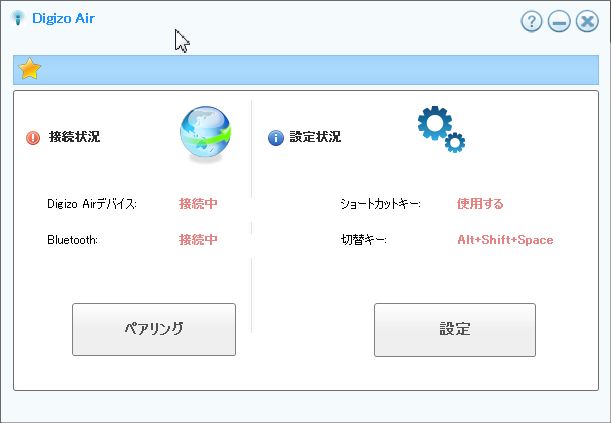611x423 pixels.
Task: Start pairing with the ペアリング button
Action: coord(154,330)
